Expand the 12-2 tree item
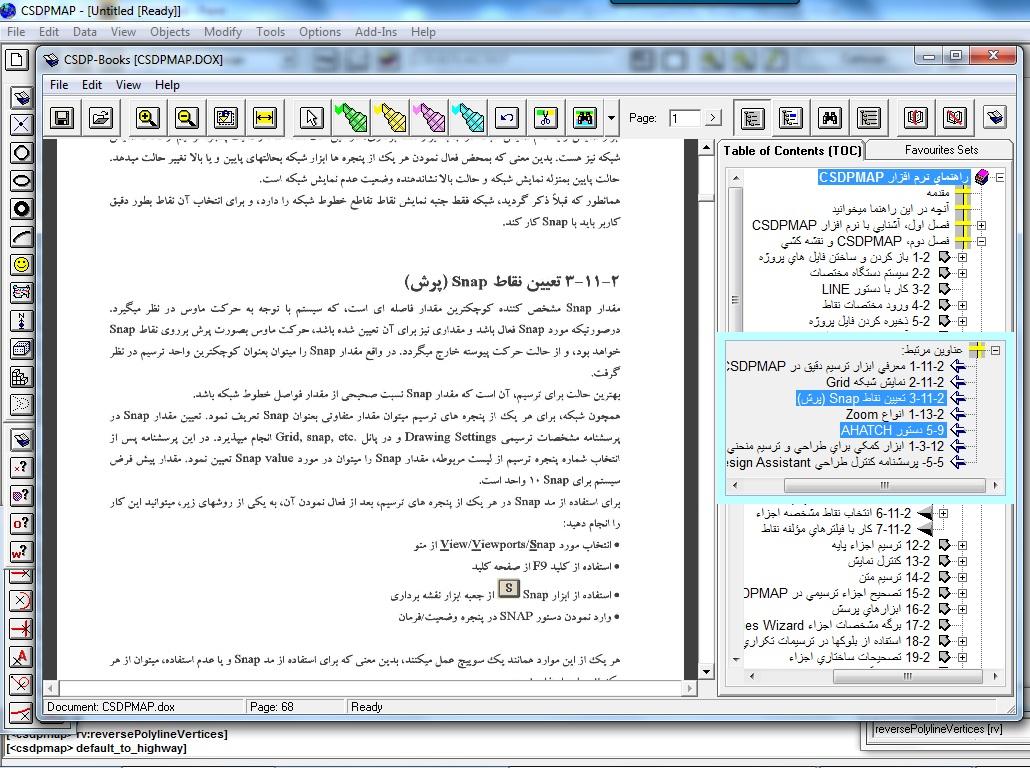This screenshot has width=1030, height=768. pyautogui.click(x=962, y=545)
